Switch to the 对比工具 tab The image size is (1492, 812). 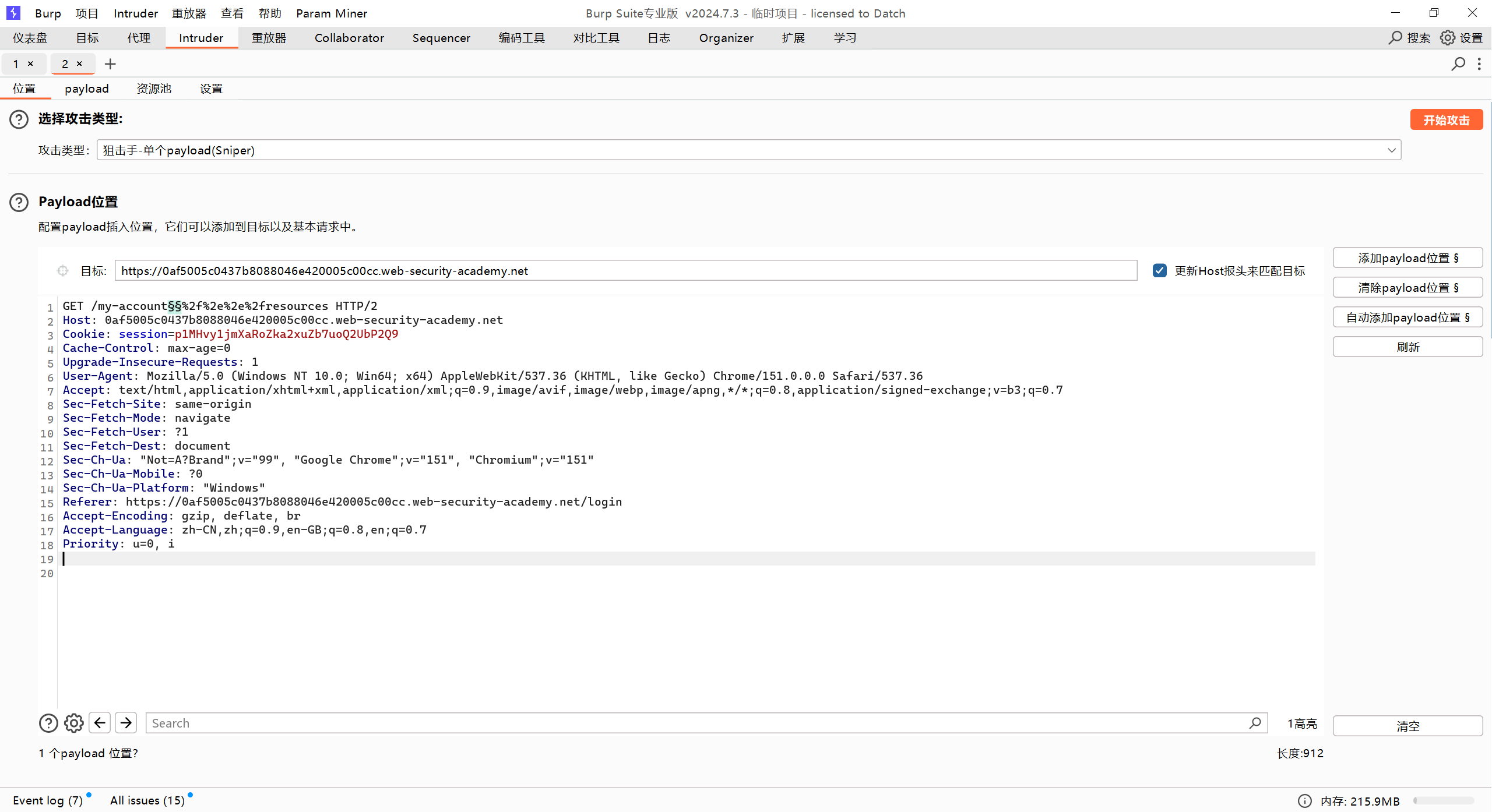click(x=596, y=38)
